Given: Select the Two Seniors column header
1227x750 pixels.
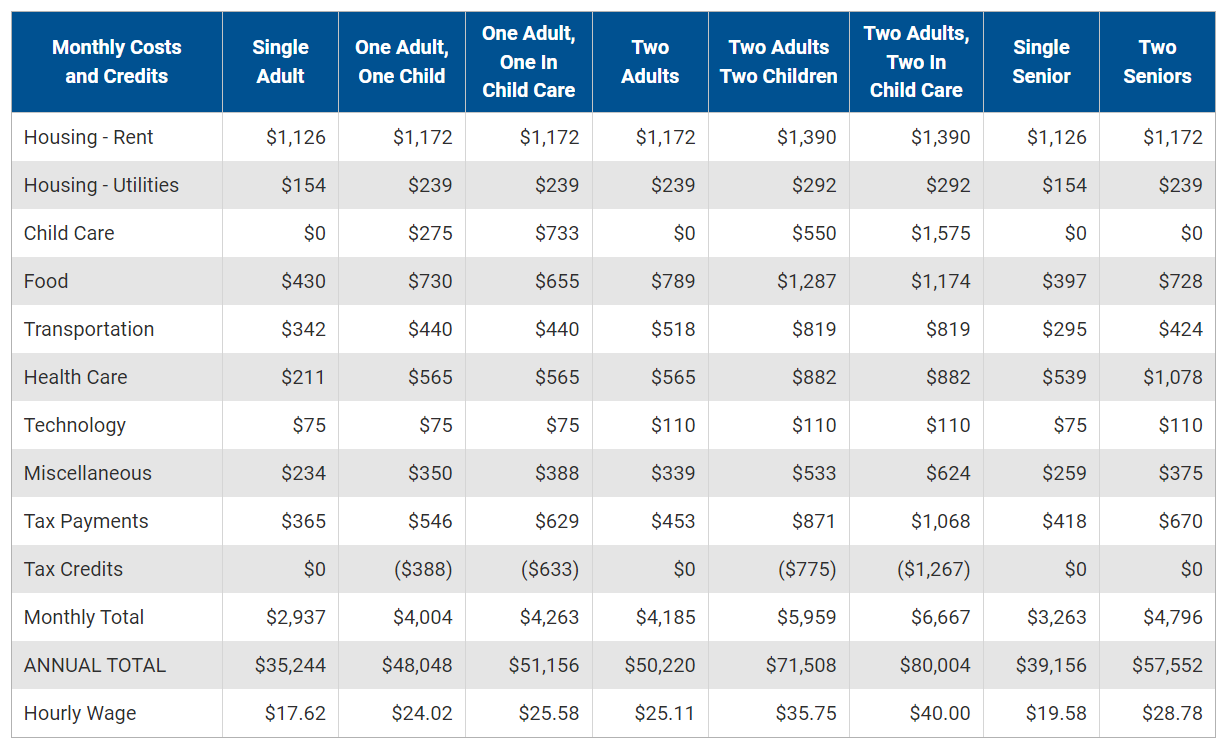Looking at the screenshot, I should pos(1157,62).
